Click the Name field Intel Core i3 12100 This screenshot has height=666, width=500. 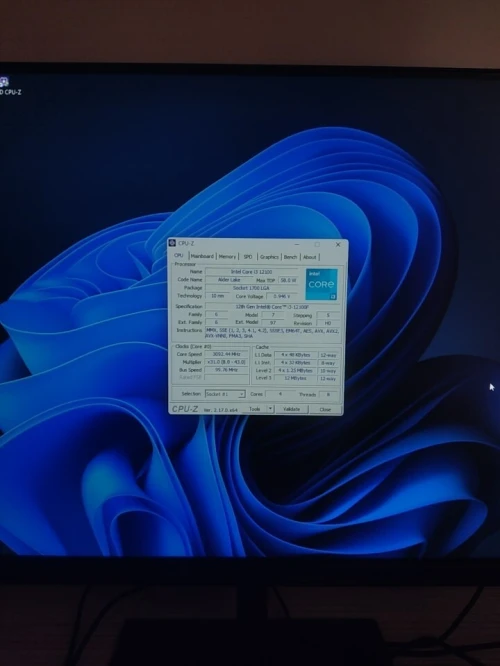pos(251,271)
